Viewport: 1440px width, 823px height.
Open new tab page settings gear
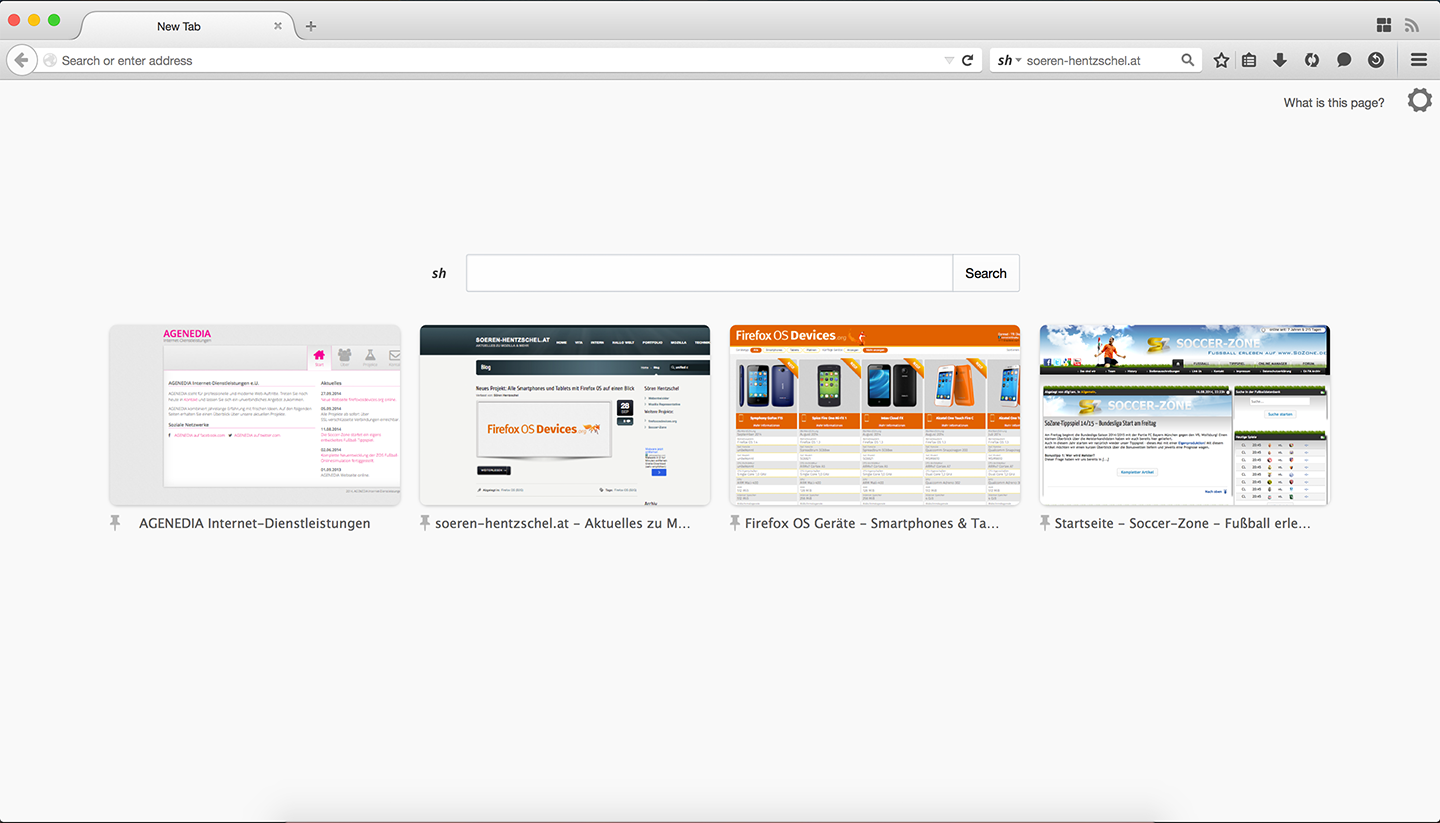click(x=1419, y=100)
